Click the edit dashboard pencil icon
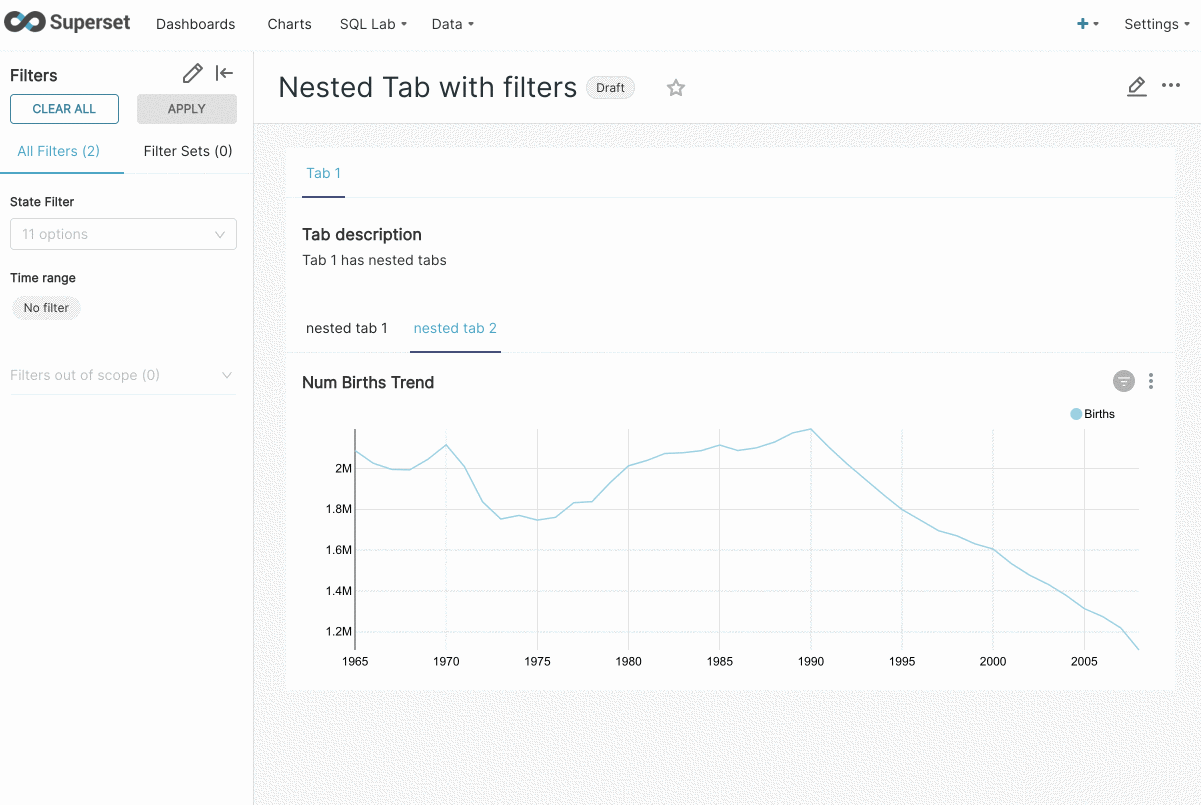The height and width of the screenshot is (805, 1201). coord(1136,87)
